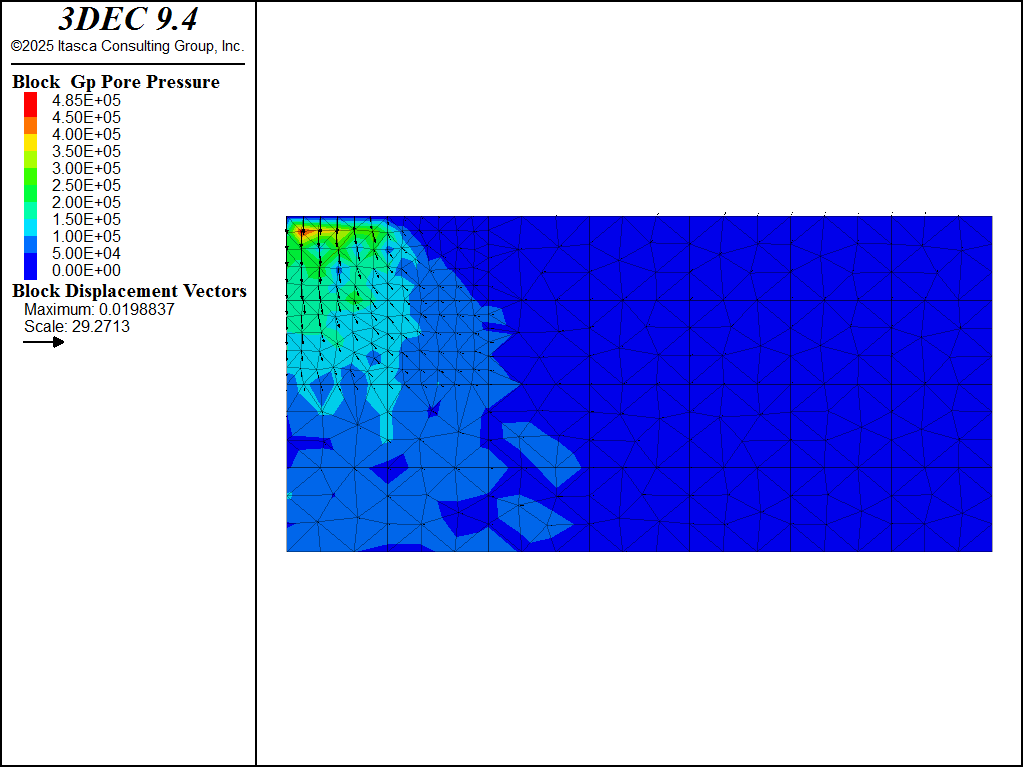Click the 5.00E+04 legend value label
The image size is (1024, 768).
86,253
